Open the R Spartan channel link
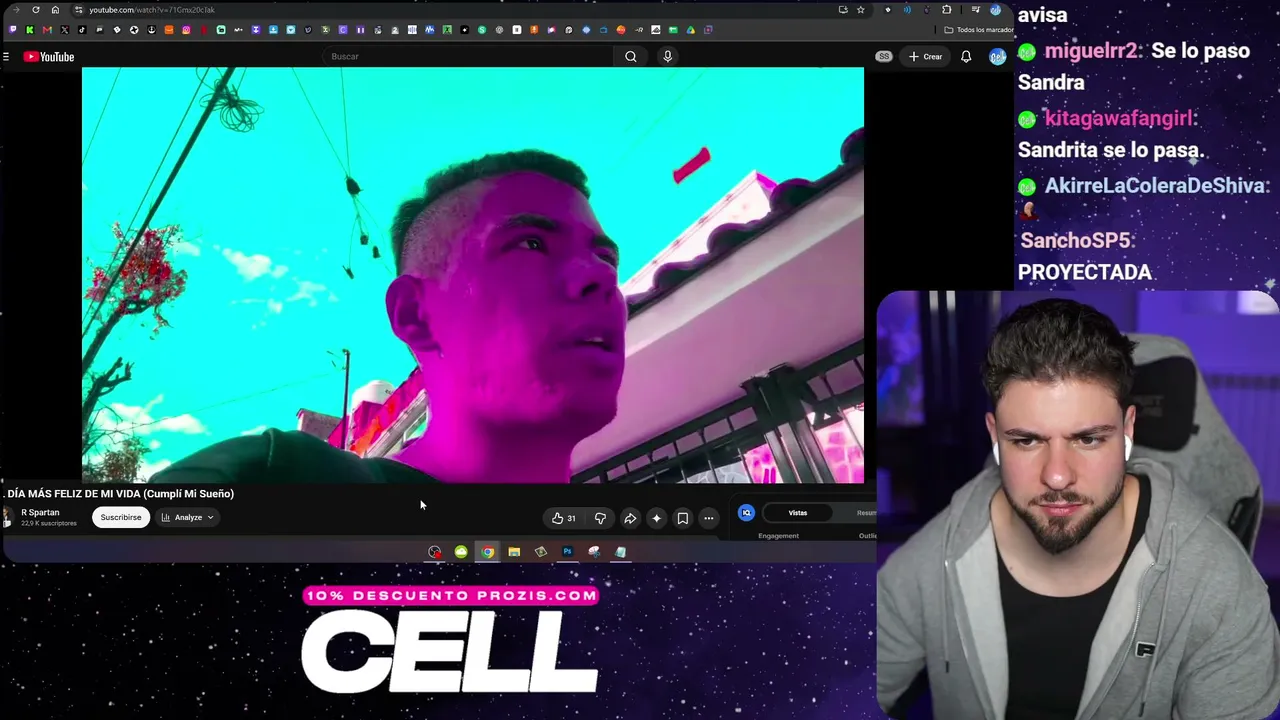 (40, 513)
